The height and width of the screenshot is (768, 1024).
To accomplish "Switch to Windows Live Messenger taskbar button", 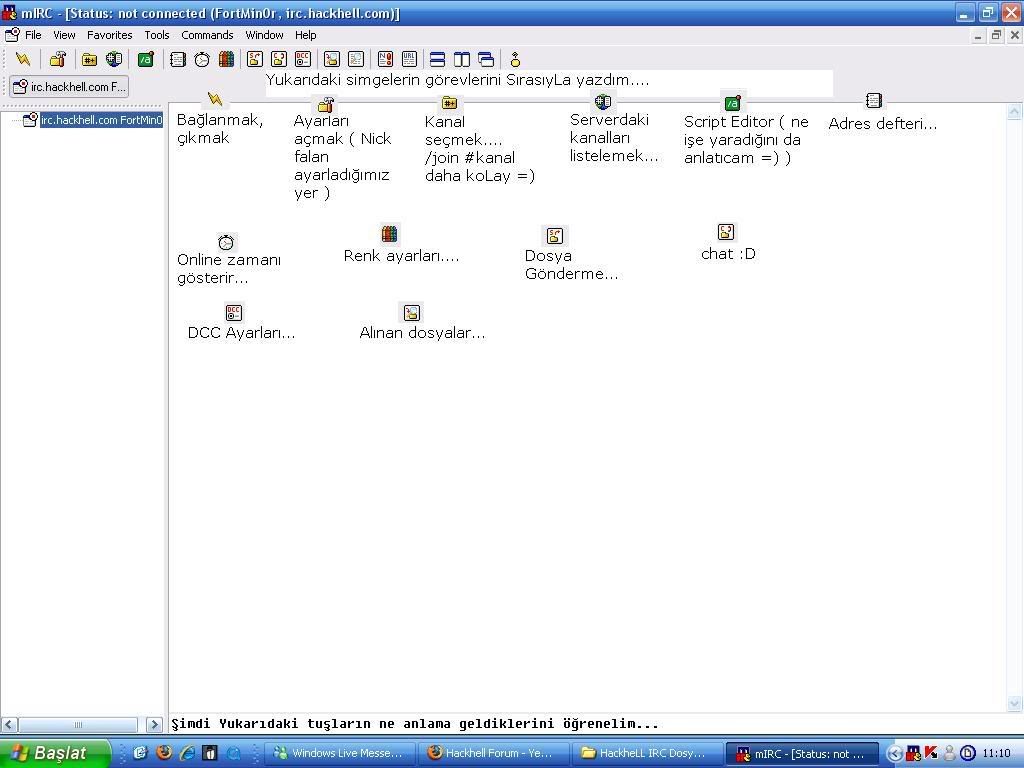I will pos(341,753).
